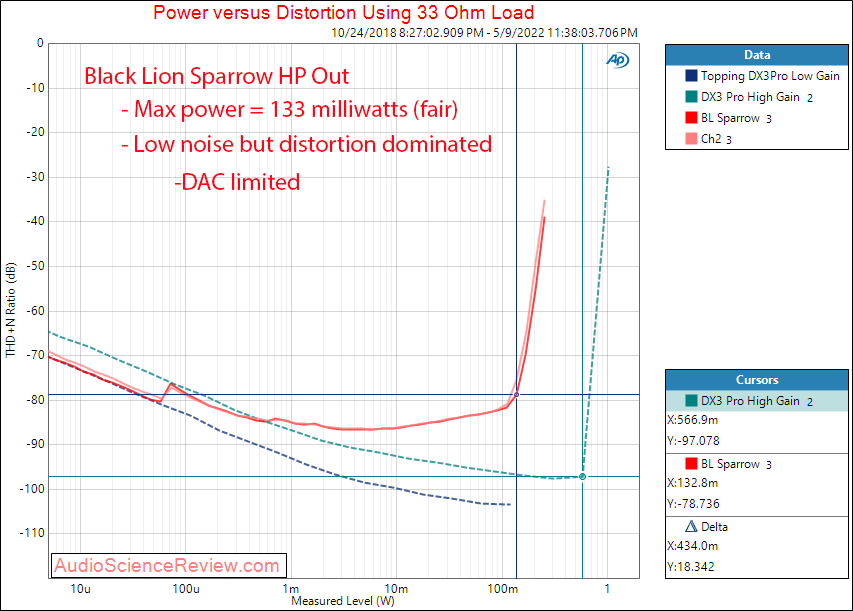853x611 pixels.
Task: Click the Data panel header
Action: (757, 55)
